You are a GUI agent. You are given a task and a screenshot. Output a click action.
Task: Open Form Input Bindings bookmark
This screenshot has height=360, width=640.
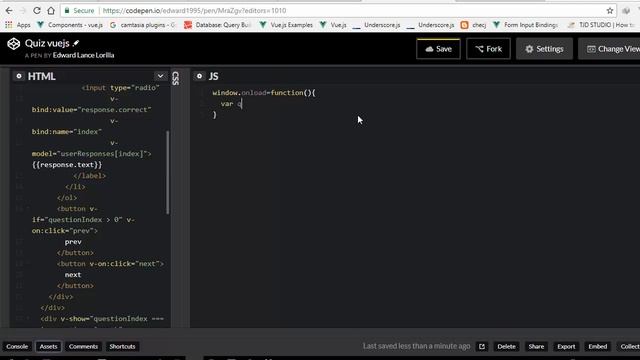[x=526, y=25]
